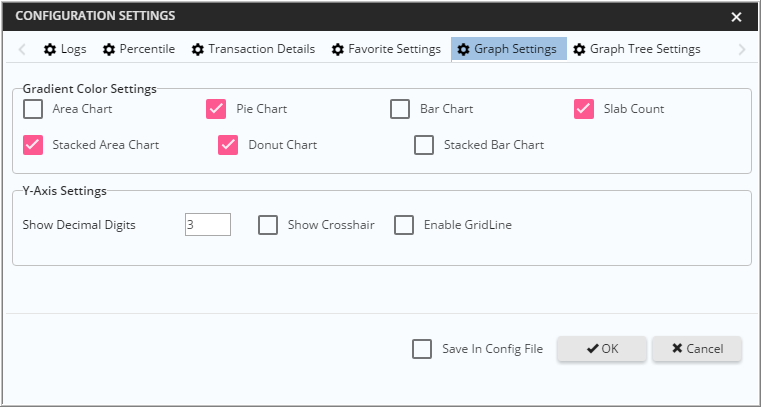Uncheck the Pie Chart gradient option
The image size is (761, 407).
click(216, 109)
